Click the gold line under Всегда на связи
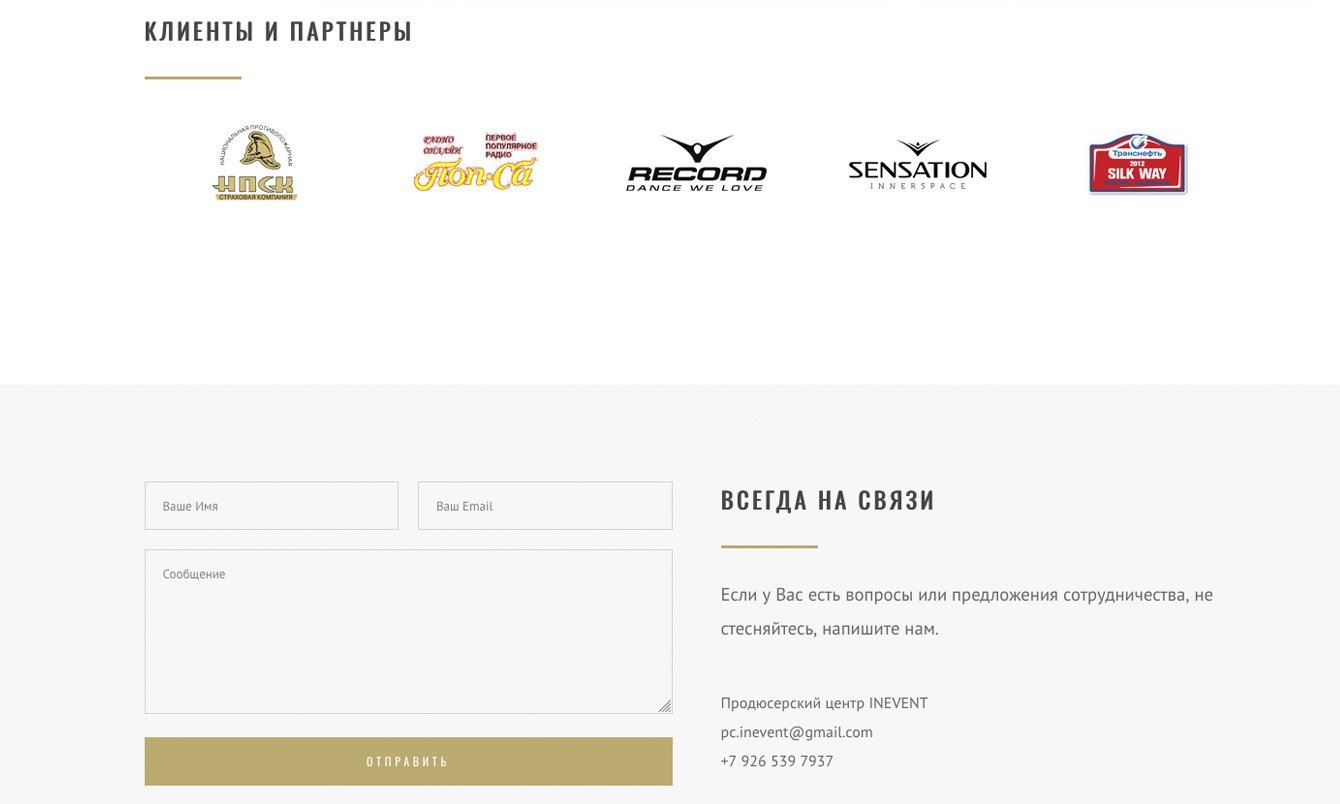Viewport: 1340px width, 804px height. tap(769, 546)
